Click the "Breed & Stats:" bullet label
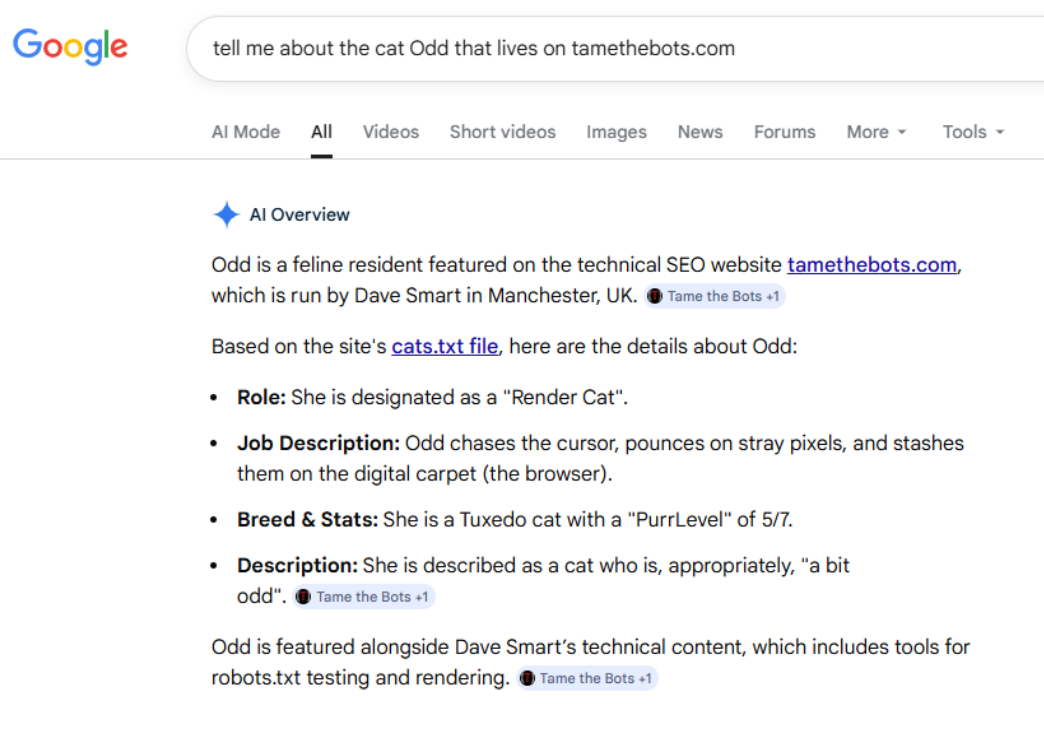Image resolution: width=1044 pixels, height=733 pixels. (x=308, y=519)
